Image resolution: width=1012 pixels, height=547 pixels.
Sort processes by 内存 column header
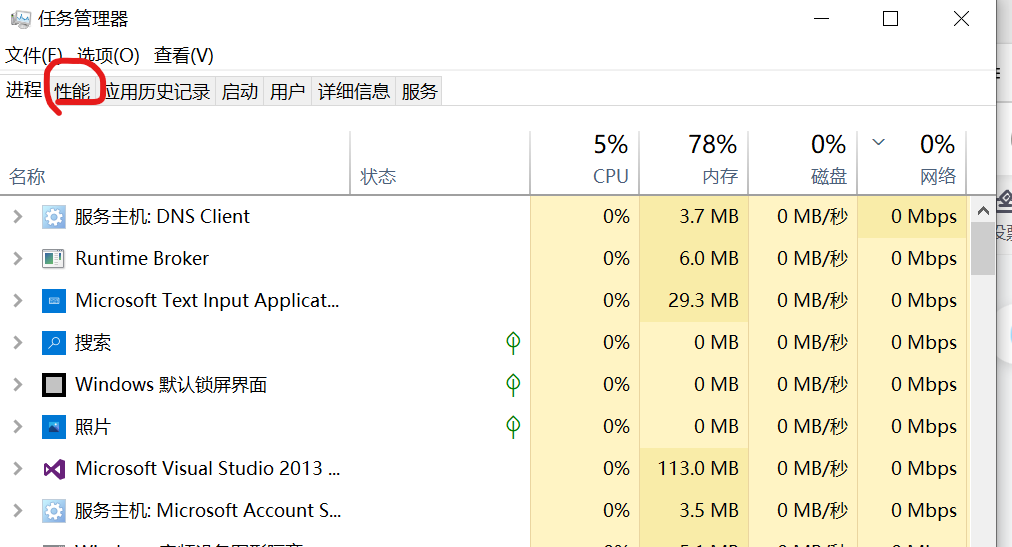pos(694,163)
